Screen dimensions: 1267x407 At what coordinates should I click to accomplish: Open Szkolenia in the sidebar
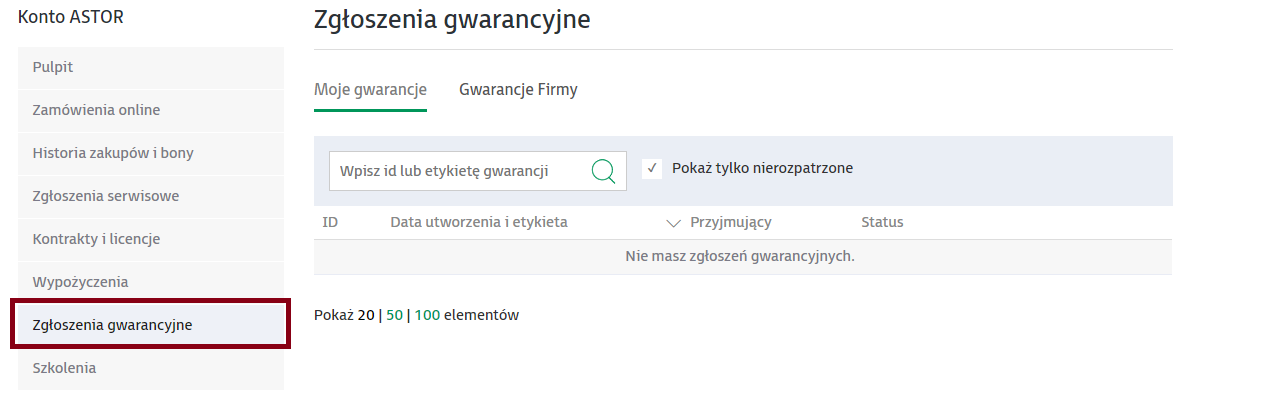[151, 368]
